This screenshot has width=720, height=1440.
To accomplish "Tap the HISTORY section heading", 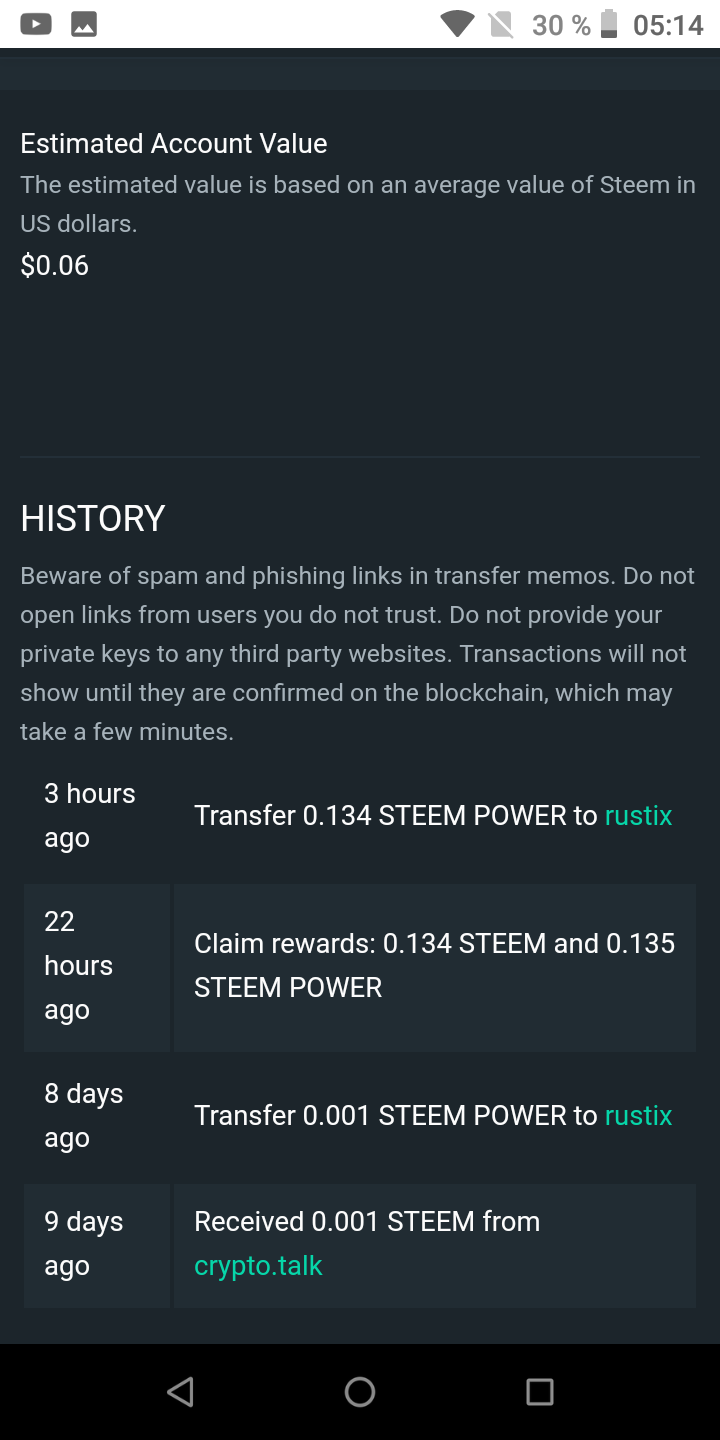I will (x=93, y=519).
